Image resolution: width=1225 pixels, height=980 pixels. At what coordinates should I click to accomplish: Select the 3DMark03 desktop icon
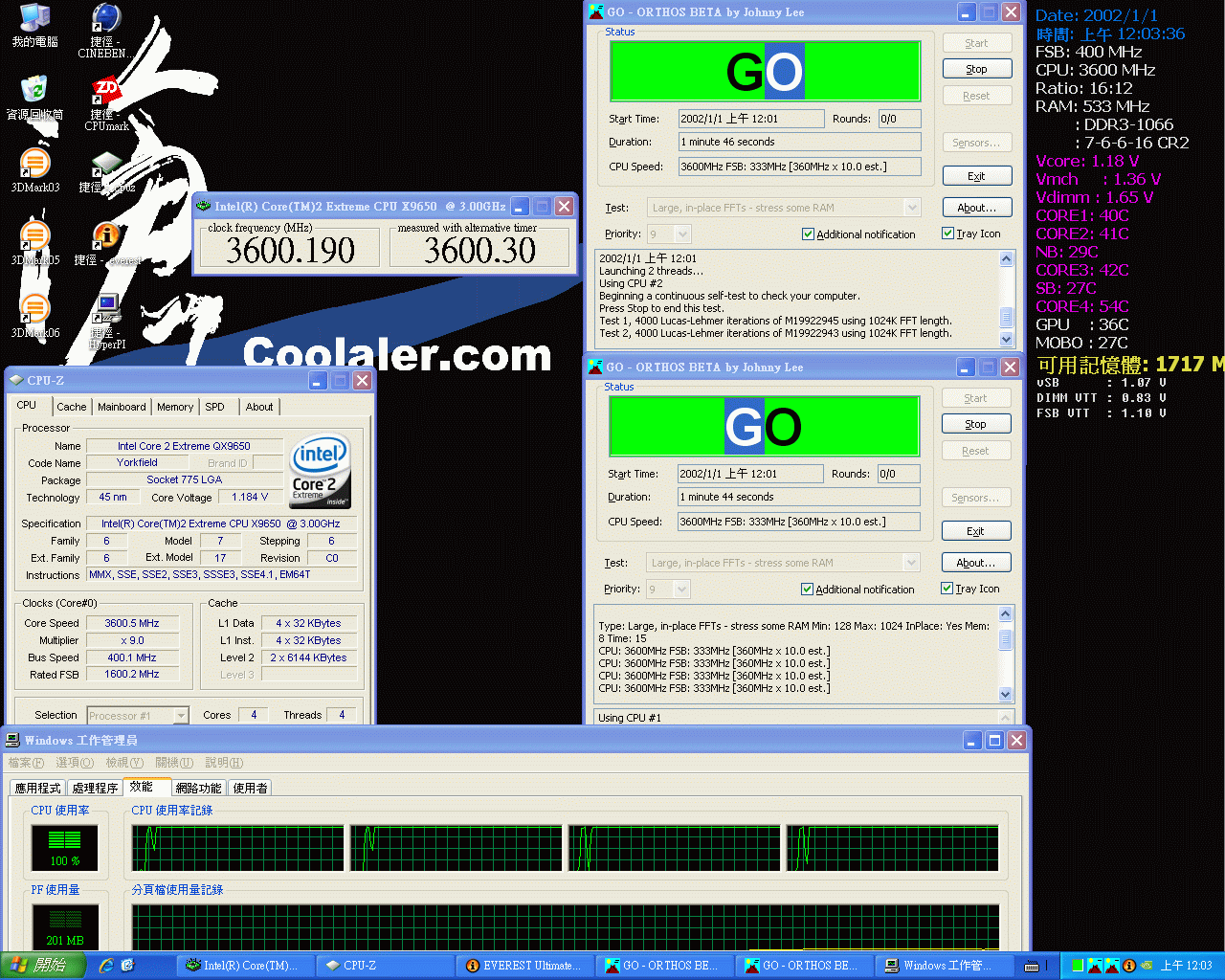coord(34,170)
